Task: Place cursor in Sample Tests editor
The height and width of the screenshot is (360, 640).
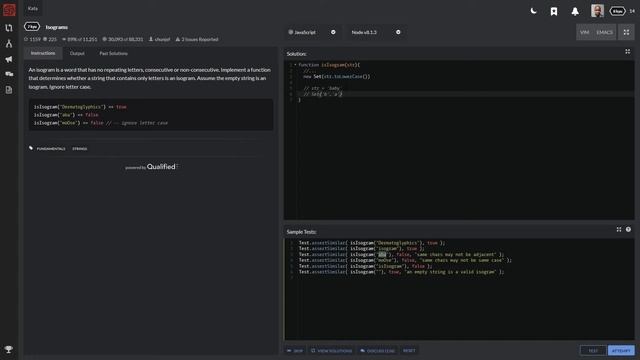Action: 459,289
